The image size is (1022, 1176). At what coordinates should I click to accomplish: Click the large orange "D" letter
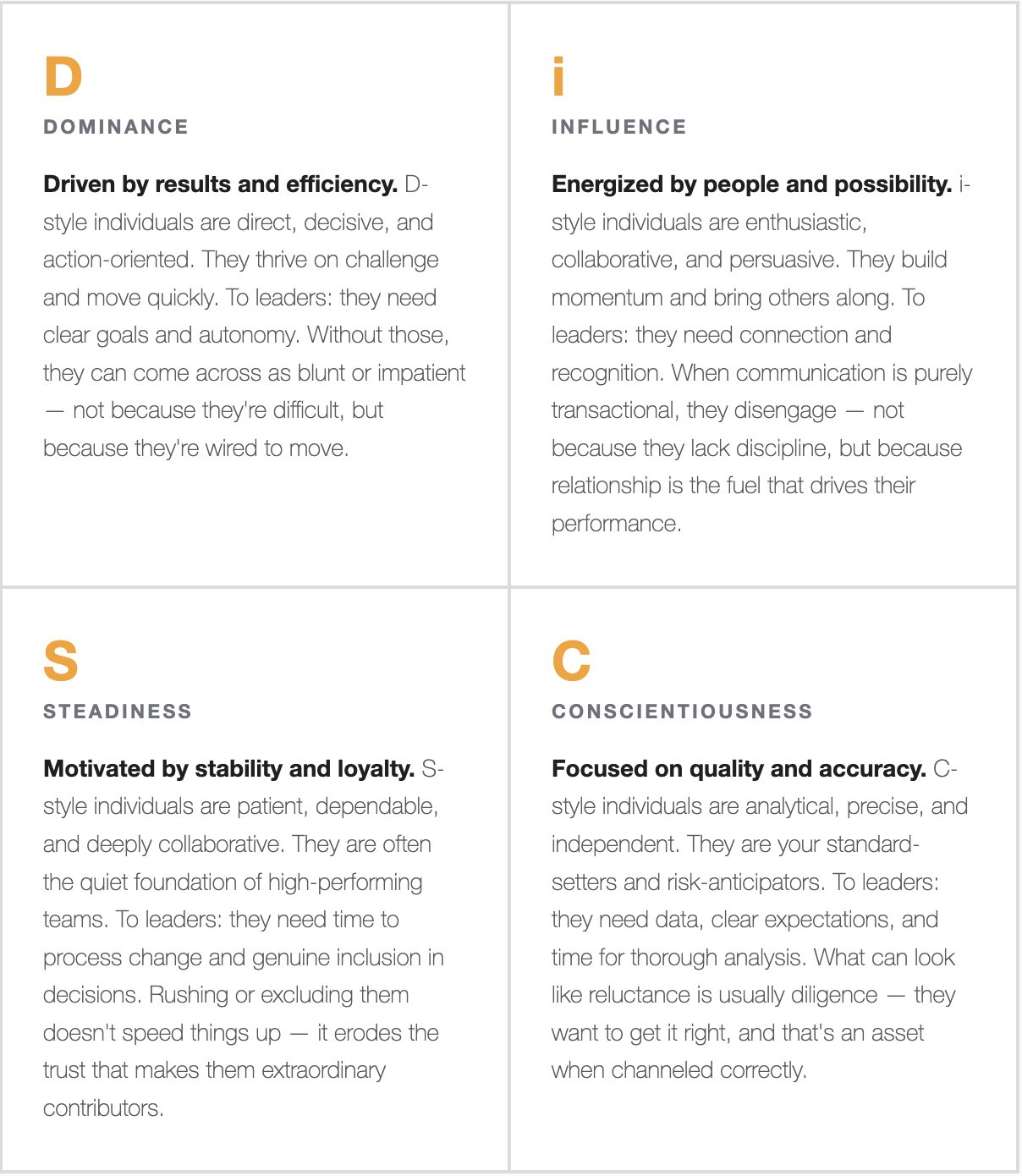coord(63,76)
